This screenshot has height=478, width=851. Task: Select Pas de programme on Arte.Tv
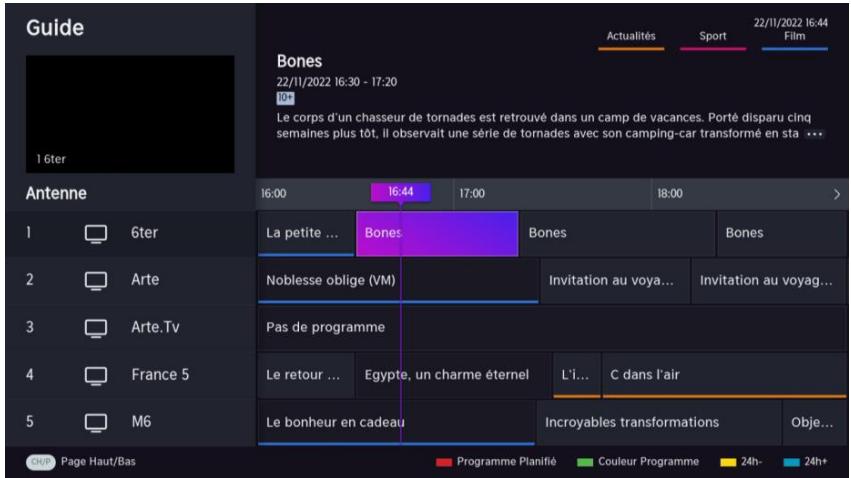(x=552, y=328)
